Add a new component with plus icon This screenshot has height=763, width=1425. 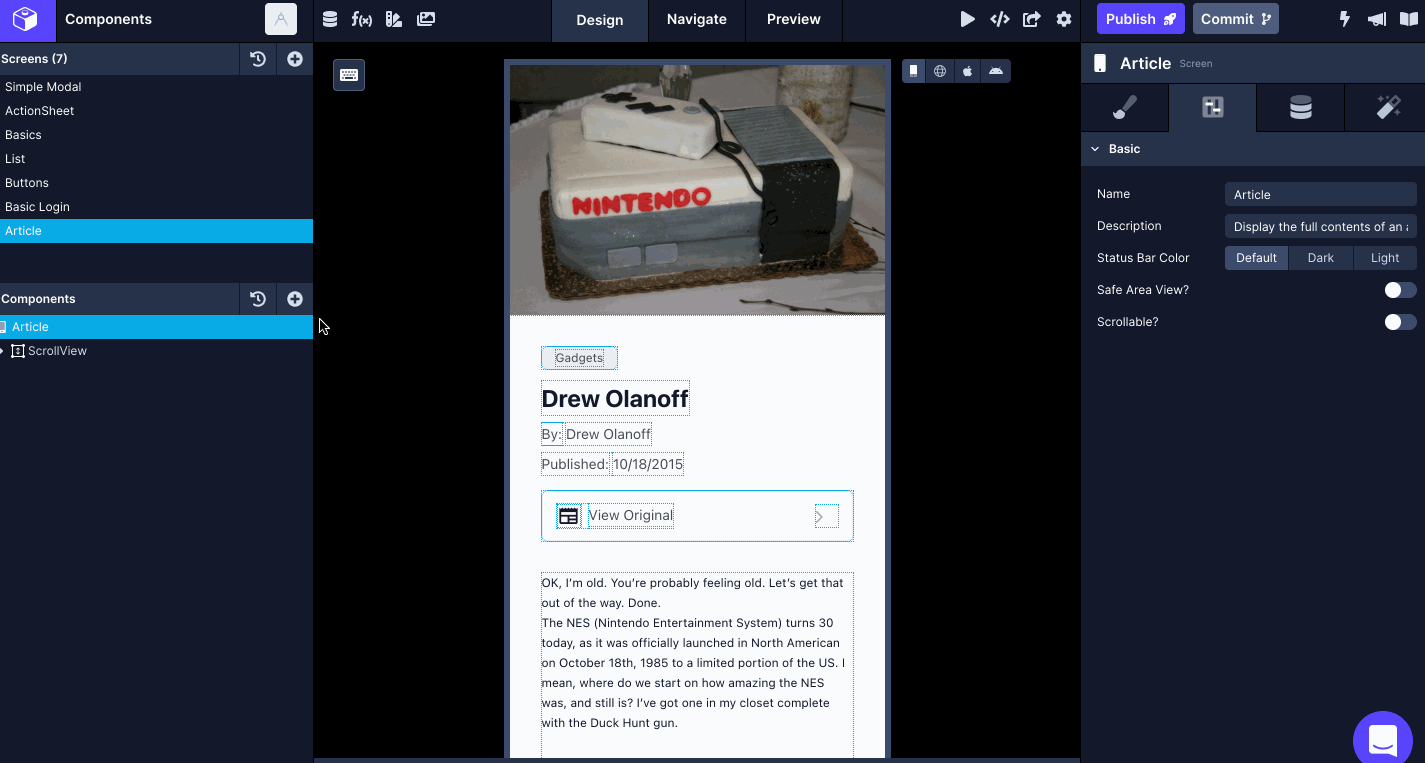click(x=295, y=299)
